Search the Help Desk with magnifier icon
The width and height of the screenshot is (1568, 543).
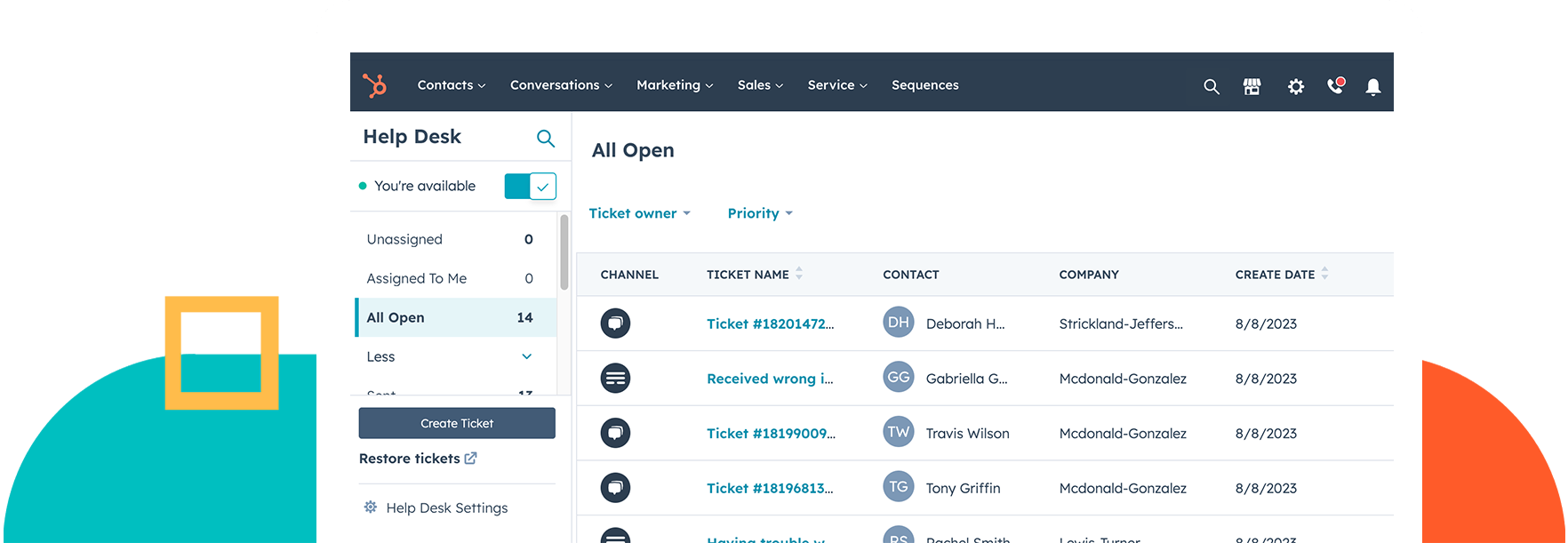(x=546, y=139)
